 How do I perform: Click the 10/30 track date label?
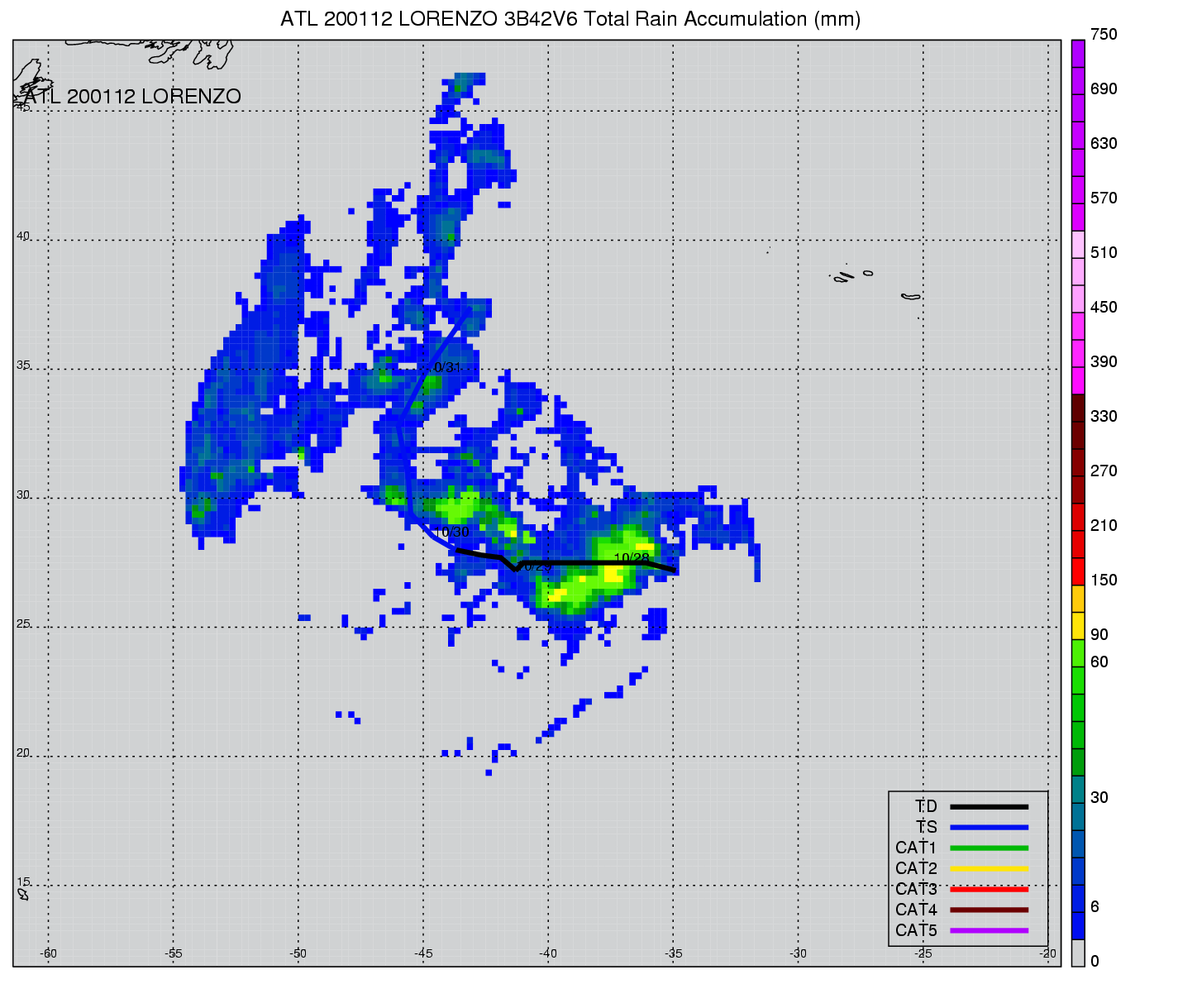click(x=451, y=532)
